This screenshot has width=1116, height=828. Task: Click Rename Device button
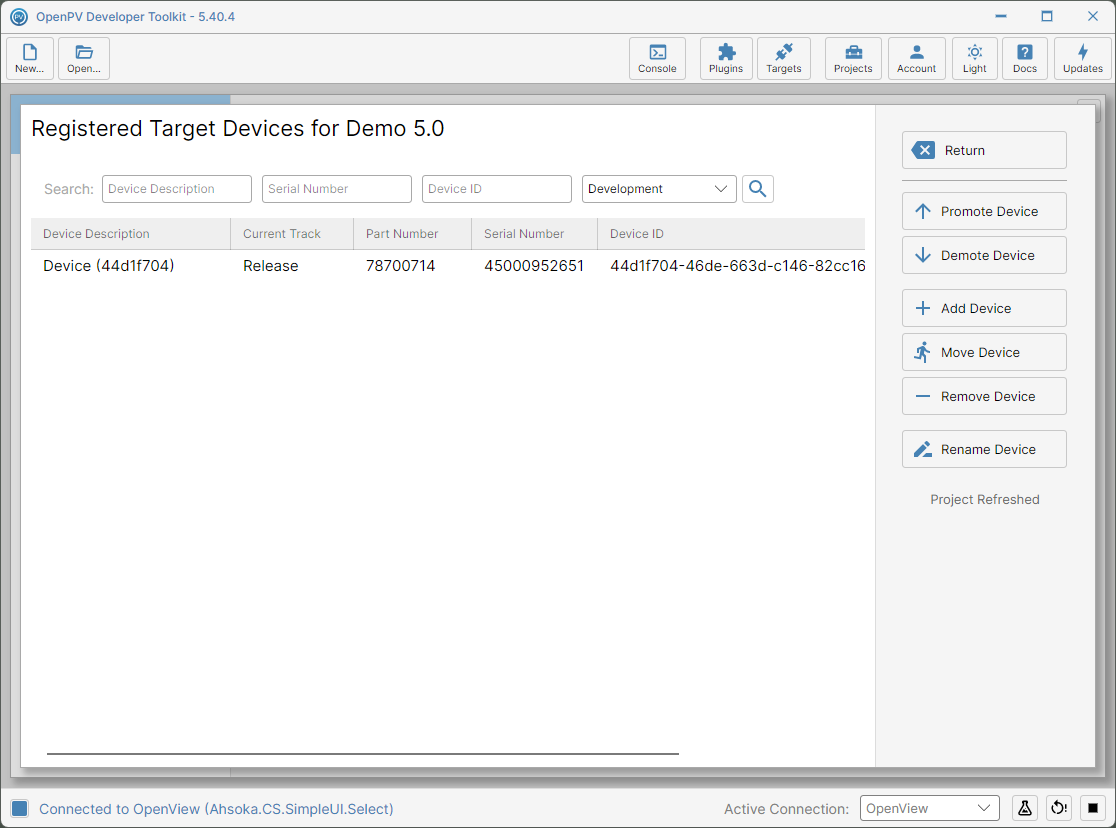[x=984, y=449]
